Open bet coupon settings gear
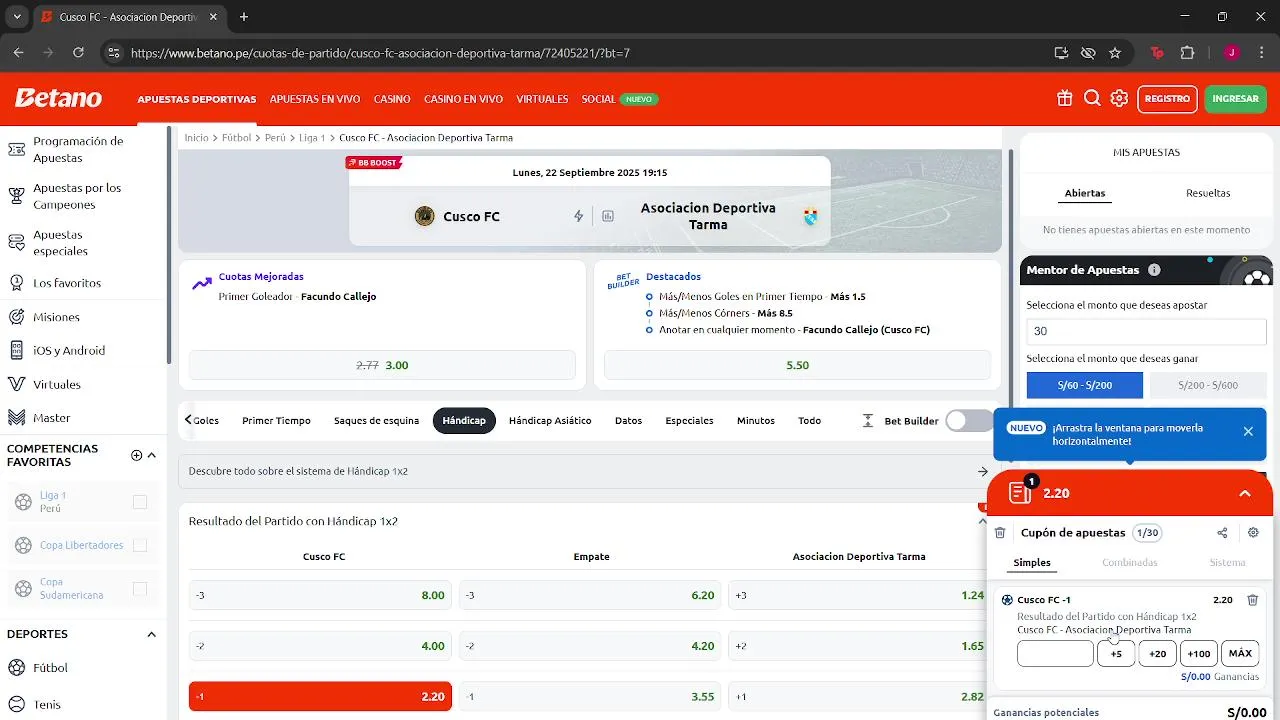This screenshot has height=720, width=1280. tap(1253, 533)
